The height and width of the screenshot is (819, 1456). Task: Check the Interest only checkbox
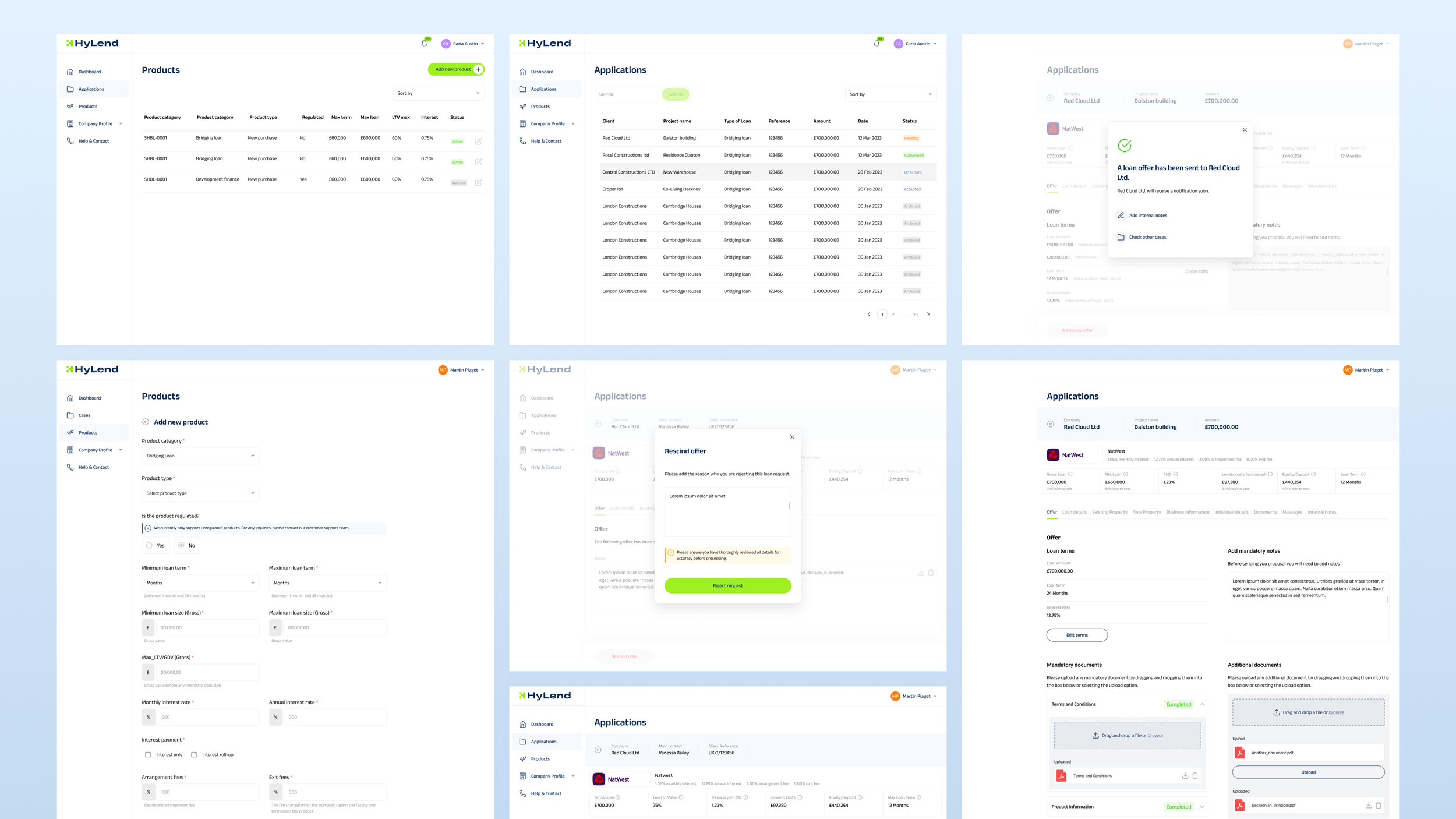click(x=148, y=755)
